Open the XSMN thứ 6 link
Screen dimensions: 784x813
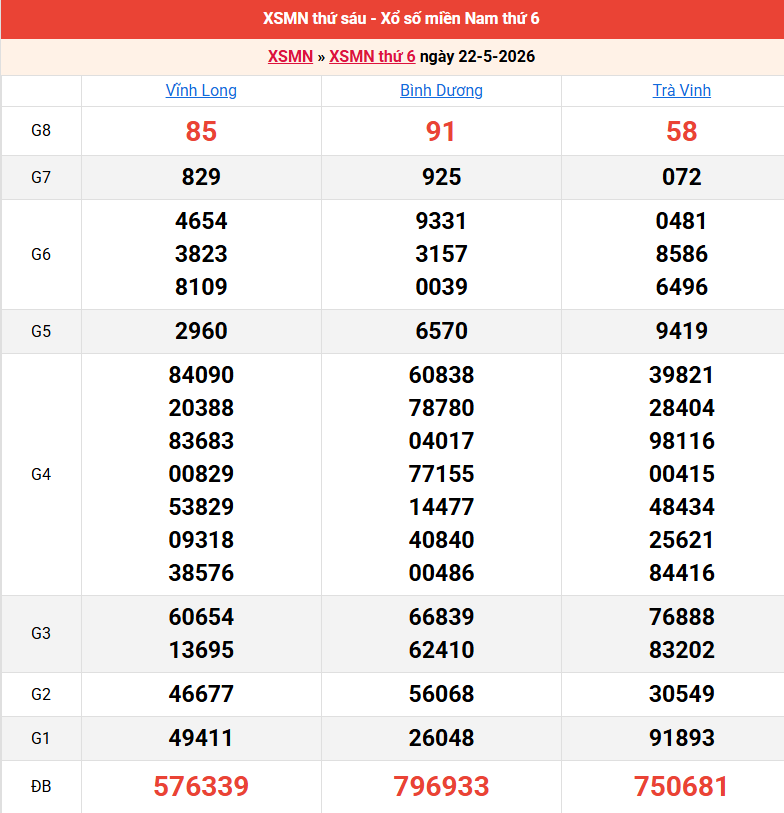[x=372, y=56]
